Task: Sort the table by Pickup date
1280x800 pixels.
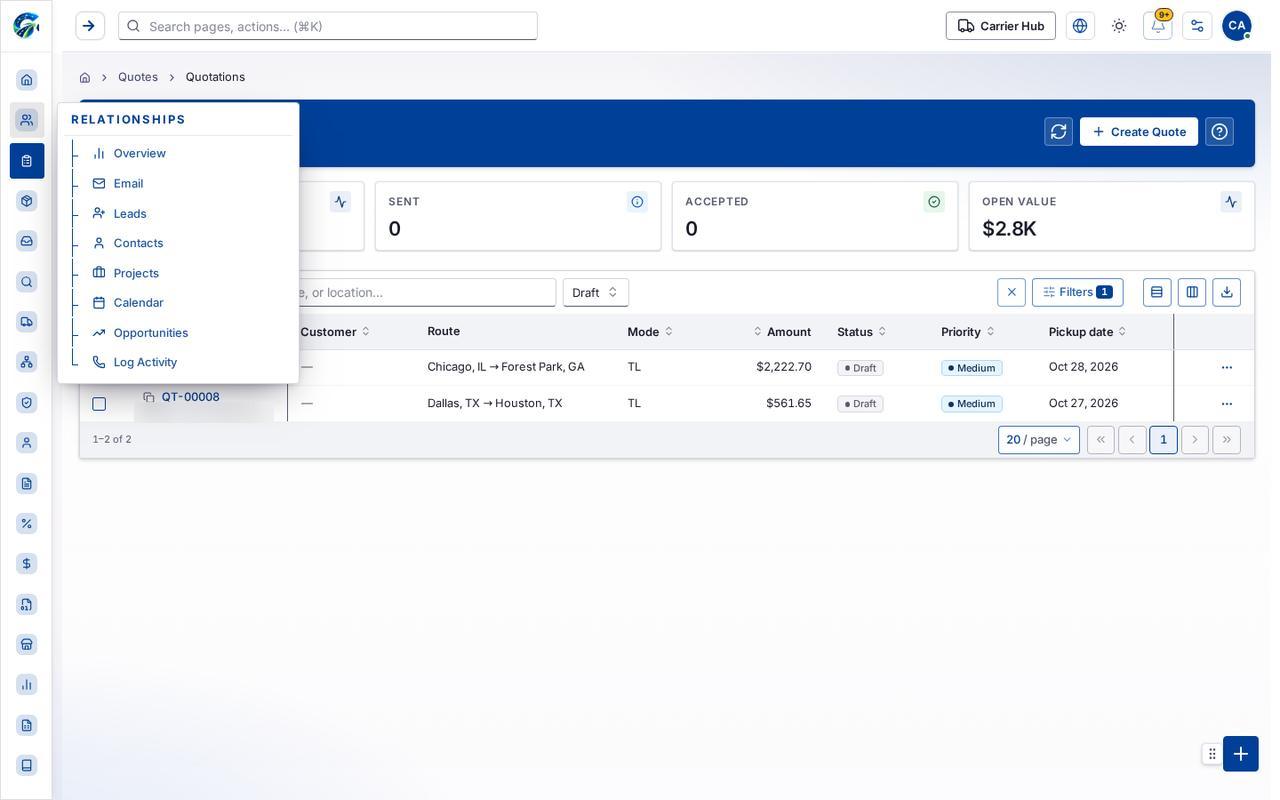Action: click(1088, 332)
